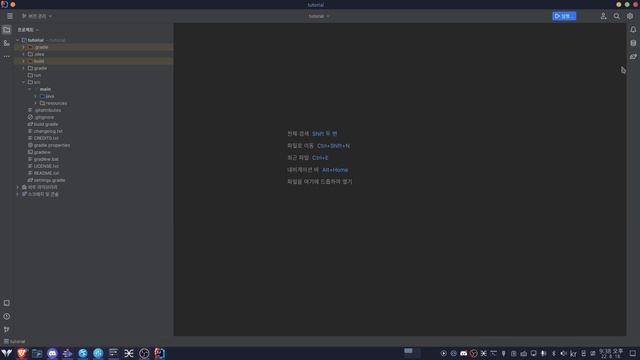Open file manager from taskbar
Screen dimensions: 640x360
(x=37, y=353)
